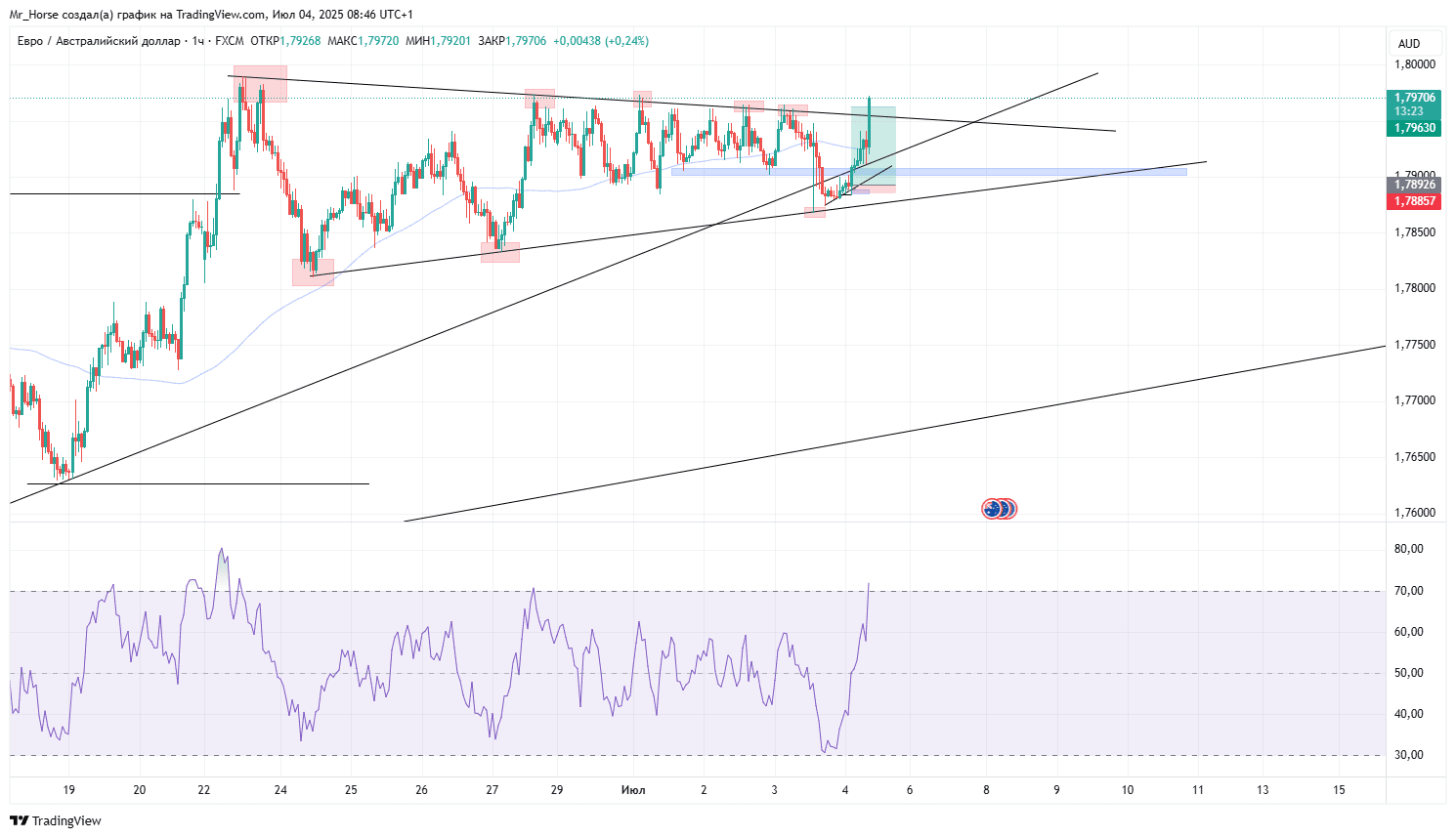The height and width of the screenshot is (838, 1456).
Task: Click the 1,77500 price axis label
Action: click(1415, 345)
